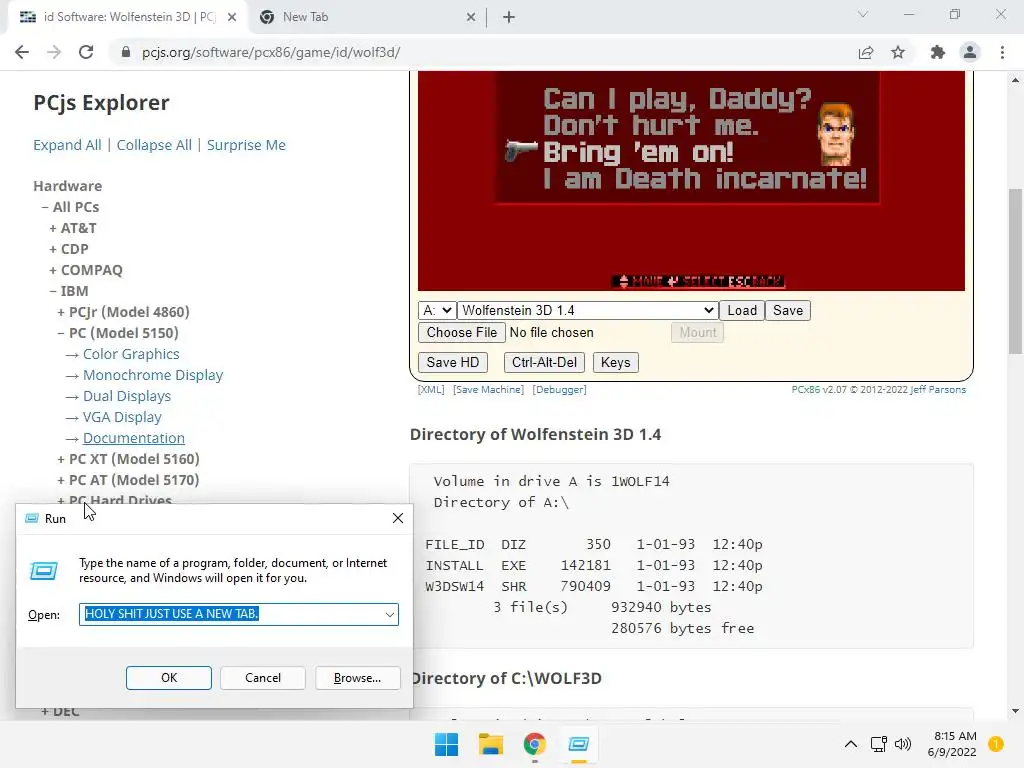Open Chrome's three-dot menu
The width and height of the screenshot is (1024, 768).
1002,52
